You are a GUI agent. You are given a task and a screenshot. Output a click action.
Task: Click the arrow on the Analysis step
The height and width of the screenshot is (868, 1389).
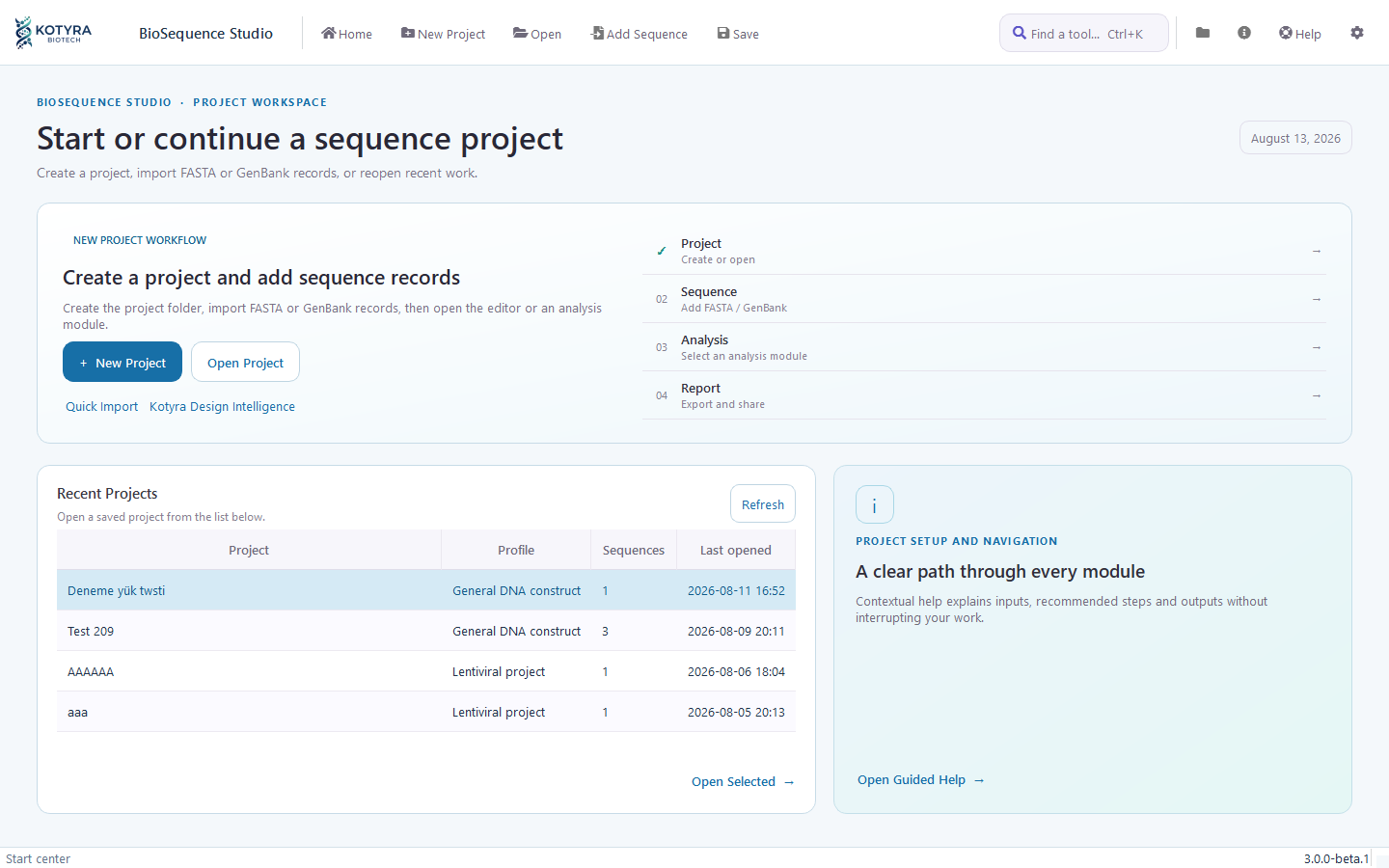point(1317,347)
